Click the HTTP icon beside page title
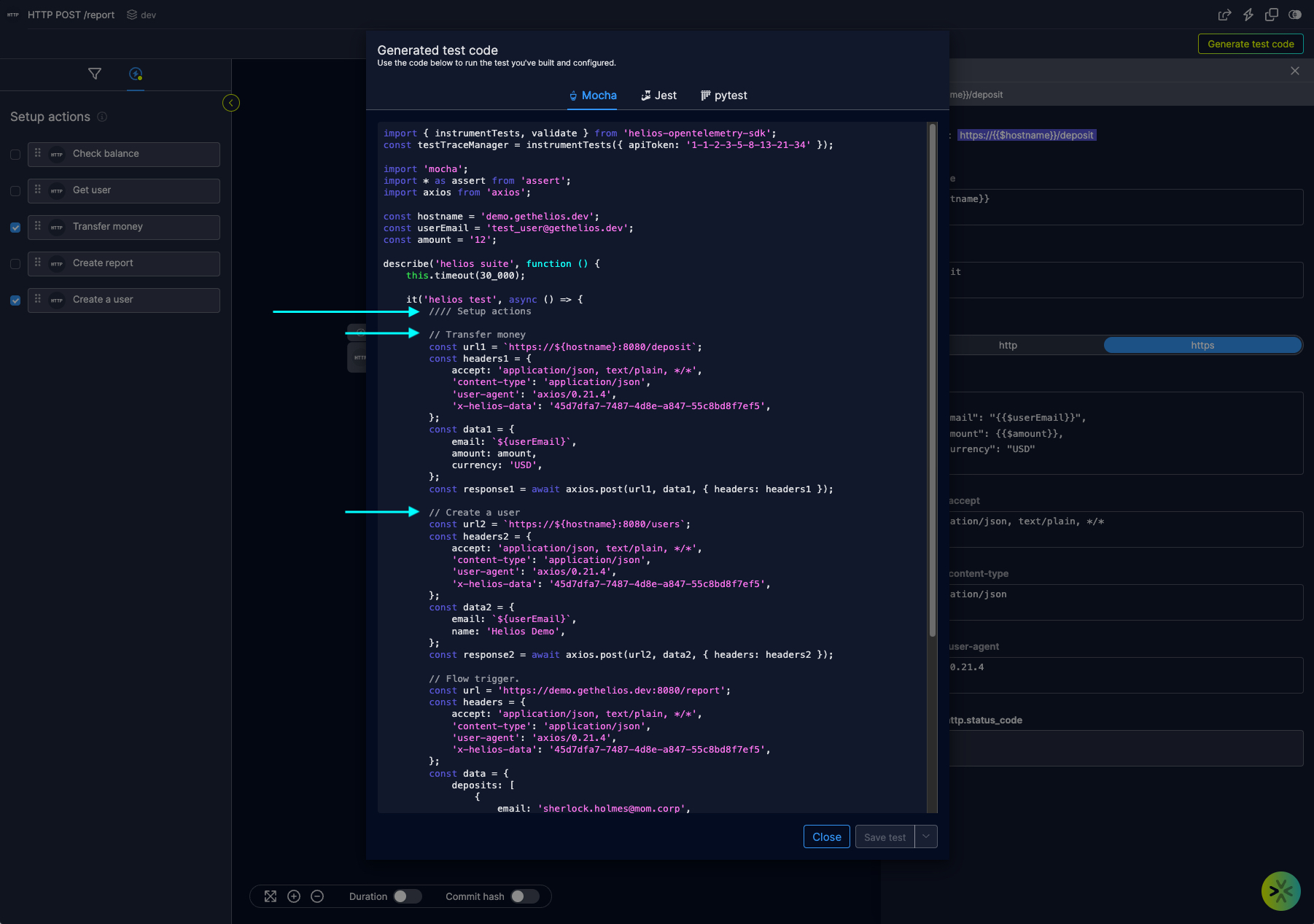The image size is (1314, 924). (13, 15)
